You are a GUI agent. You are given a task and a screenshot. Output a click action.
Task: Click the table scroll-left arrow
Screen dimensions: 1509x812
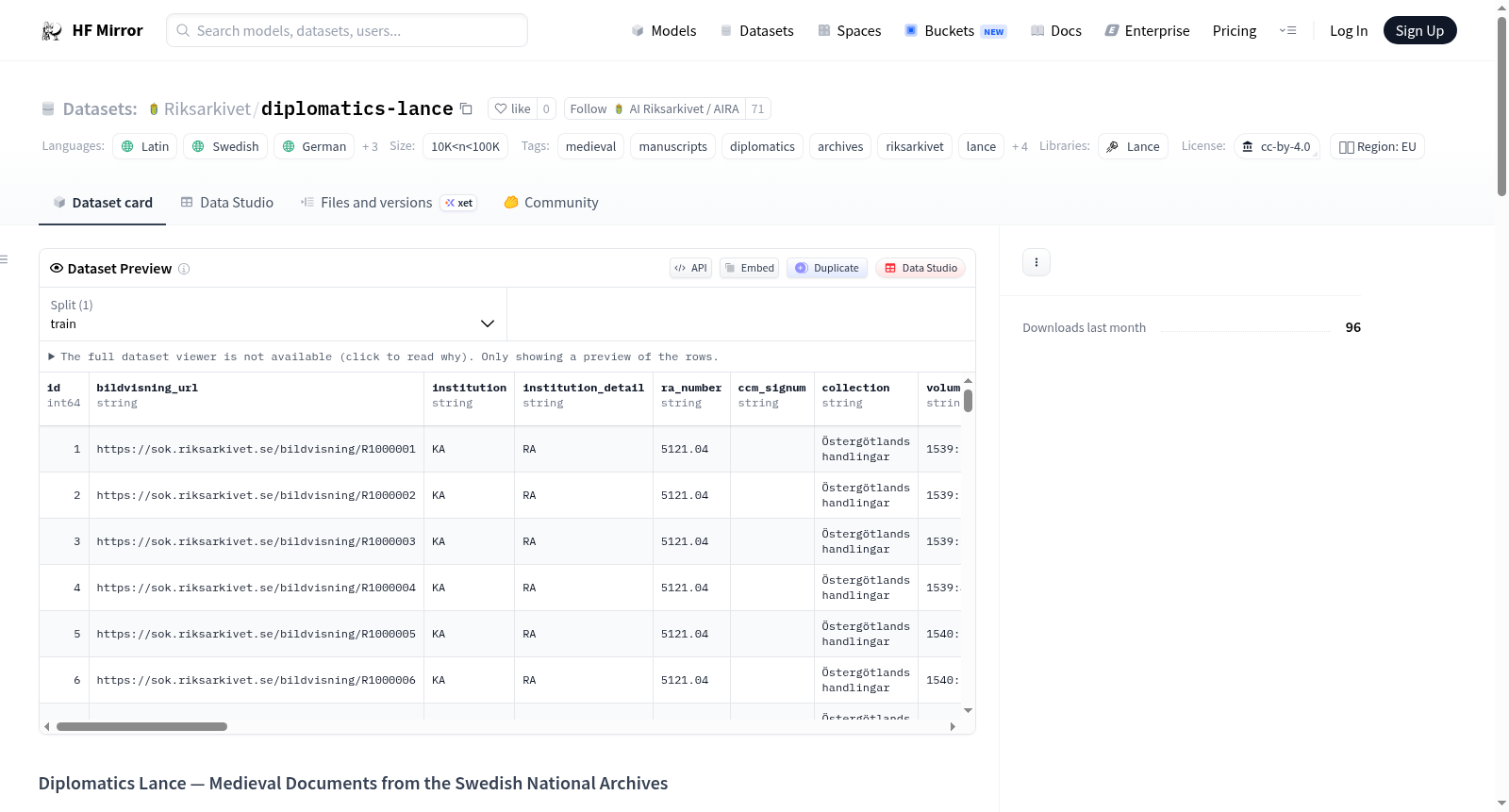click(x=47, y=727)
